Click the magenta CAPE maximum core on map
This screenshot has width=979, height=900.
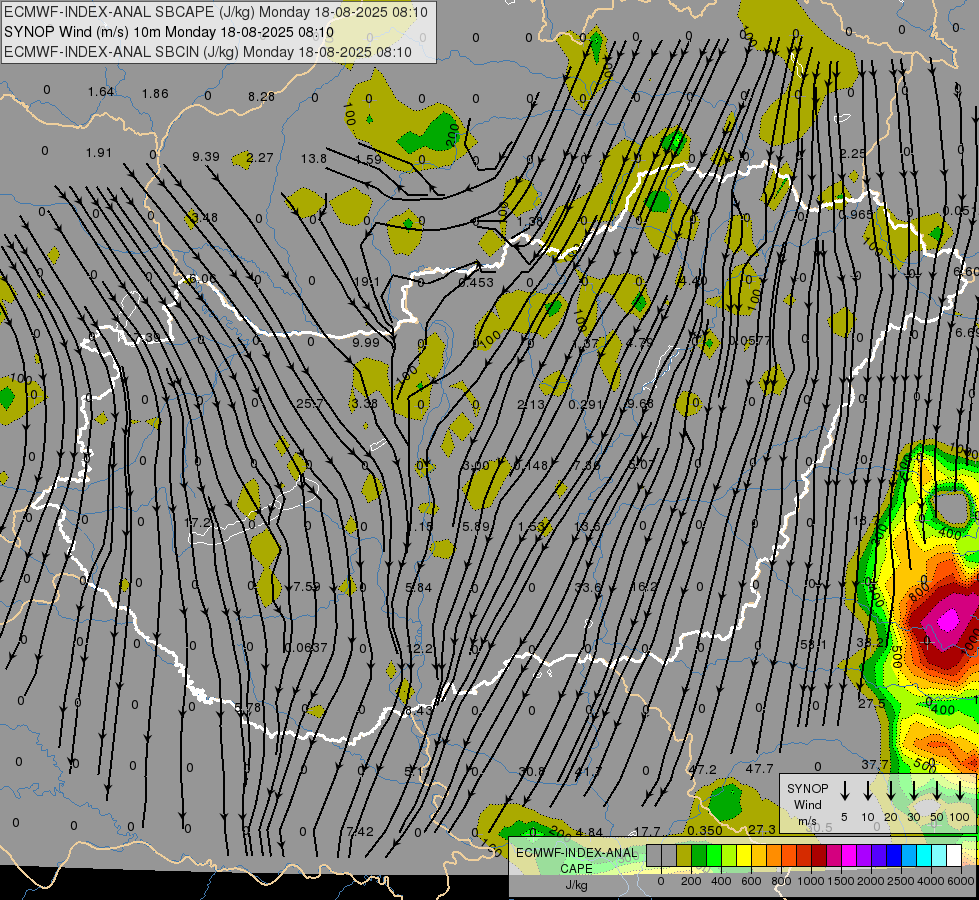(x=948, y=619)
